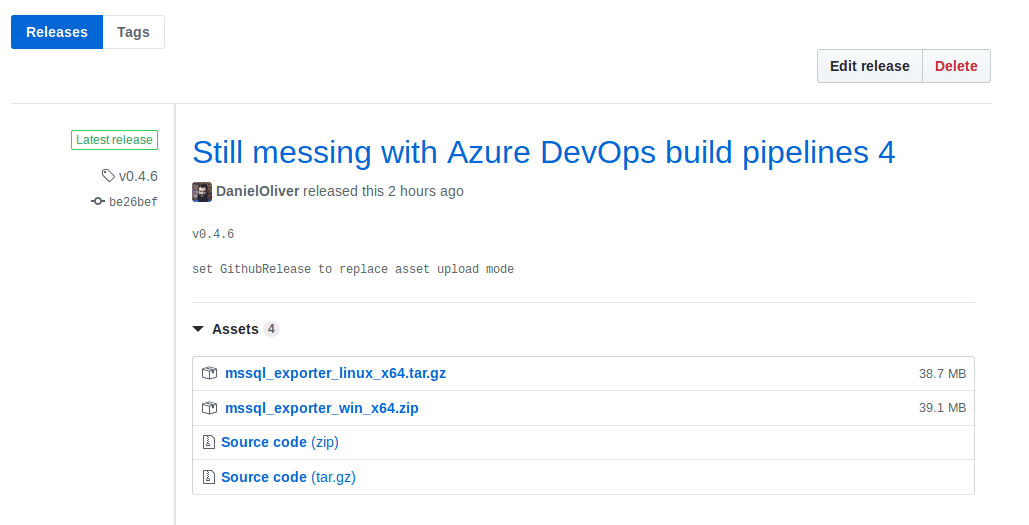The height and width of the screenshot is (525, 1029).
Task: Click file icon next to Source code (tar.gz)
Action: pyautogui.click(x=209, y=477)
